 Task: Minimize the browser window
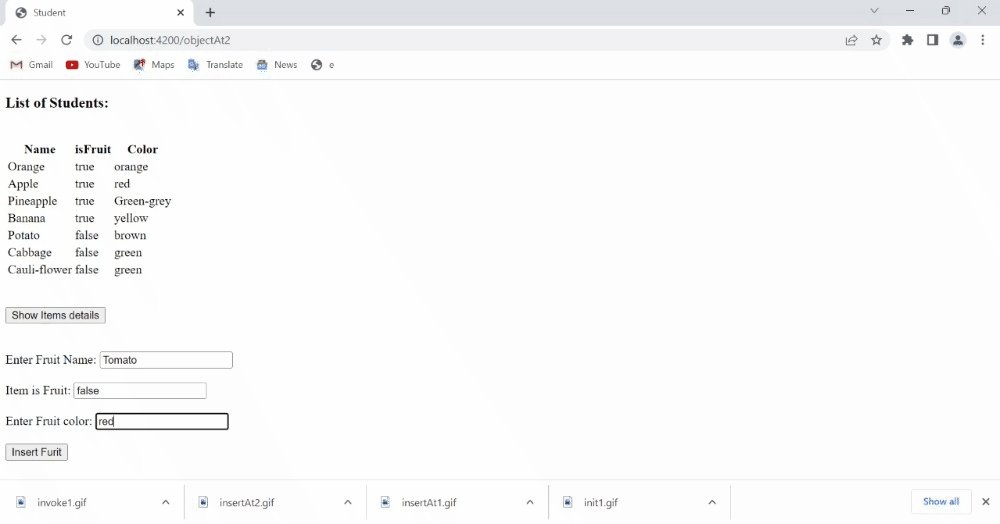[910, 11]
